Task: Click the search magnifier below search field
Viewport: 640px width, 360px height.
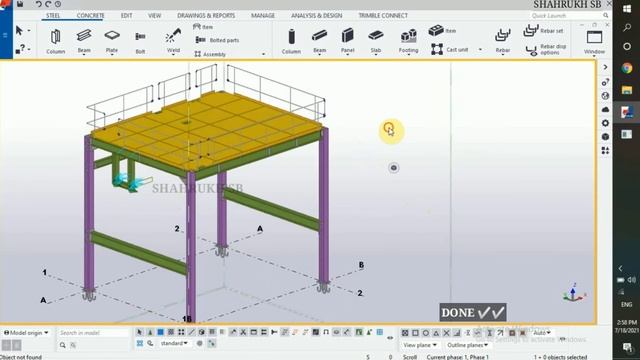Action: [62, 345]
